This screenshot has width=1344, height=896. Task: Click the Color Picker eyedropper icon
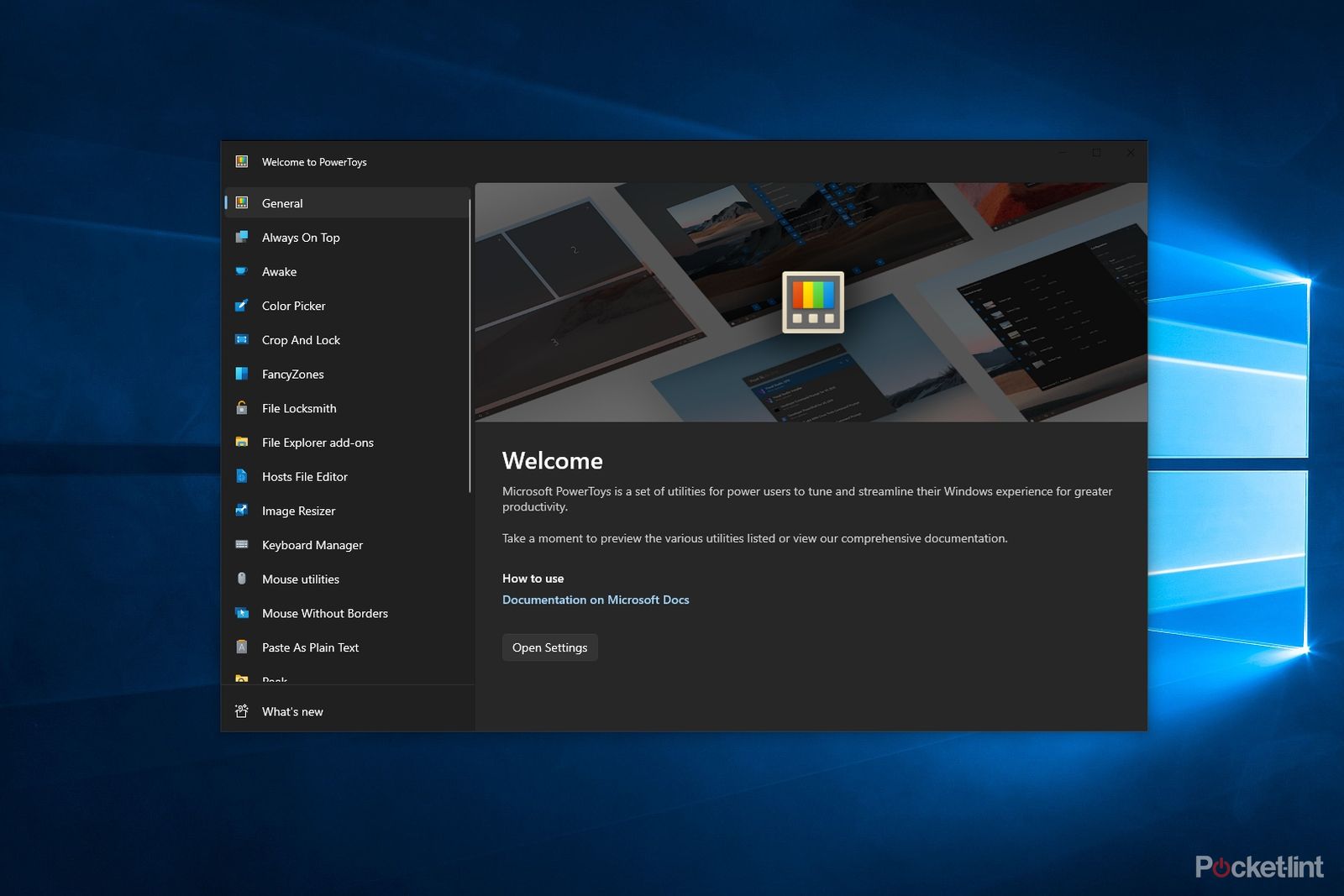click(242, 306)
